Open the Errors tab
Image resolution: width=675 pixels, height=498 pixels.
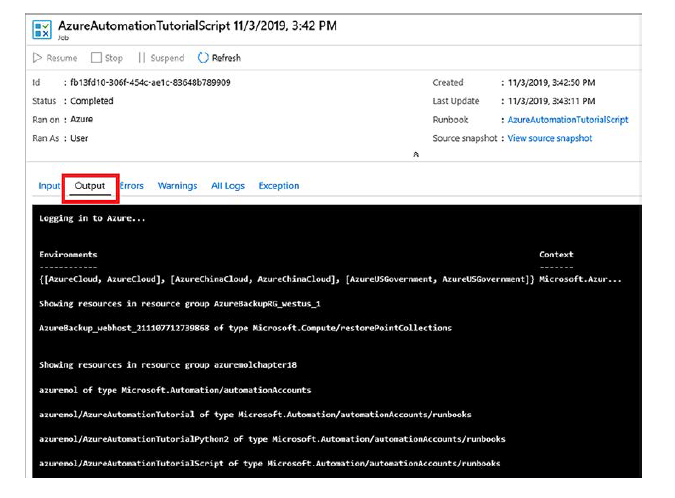pos(132,186)
